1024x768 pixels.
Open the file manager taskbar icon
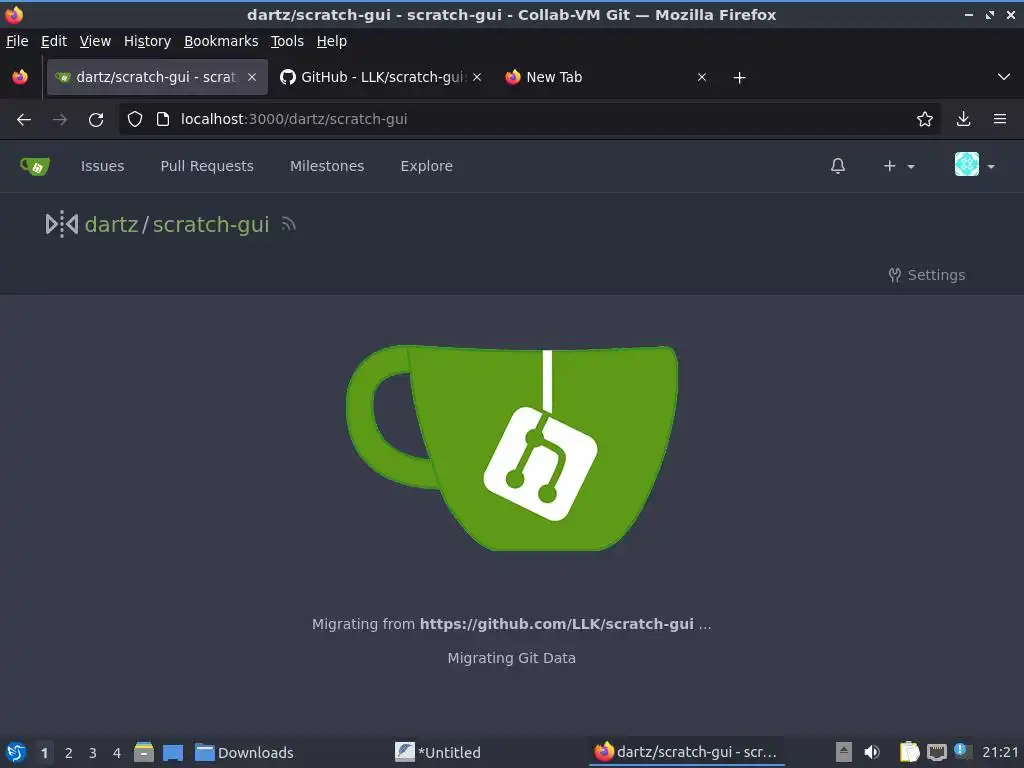point(144,752)
